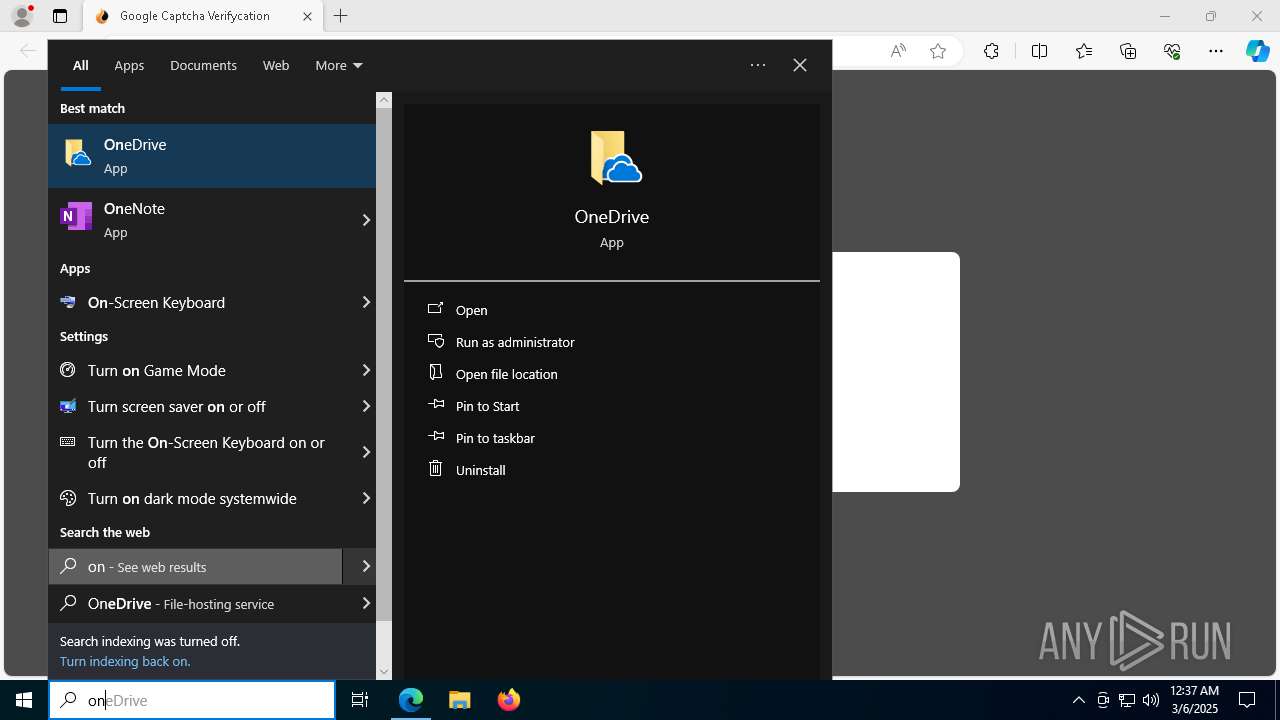
Task: Expand Turn screen saver on or off arrow
Action: tap(366, 406)
